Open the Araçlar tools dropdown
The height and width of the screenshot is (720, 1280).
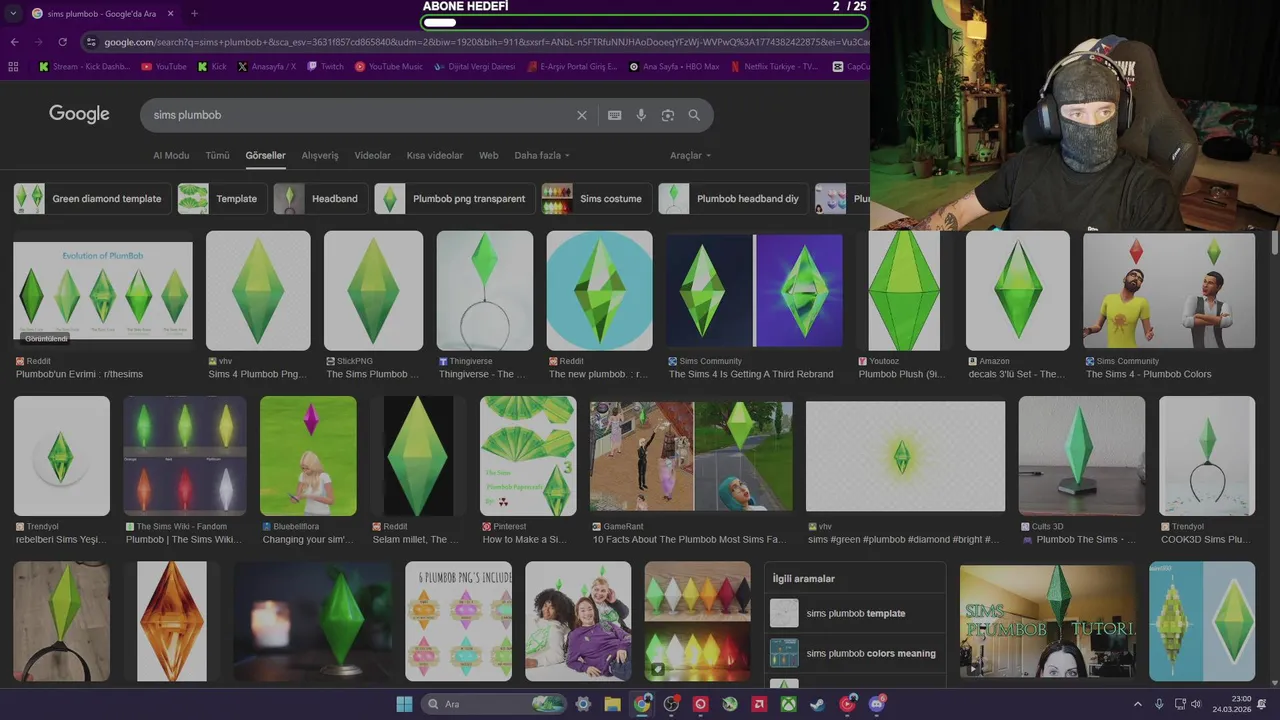691,156
